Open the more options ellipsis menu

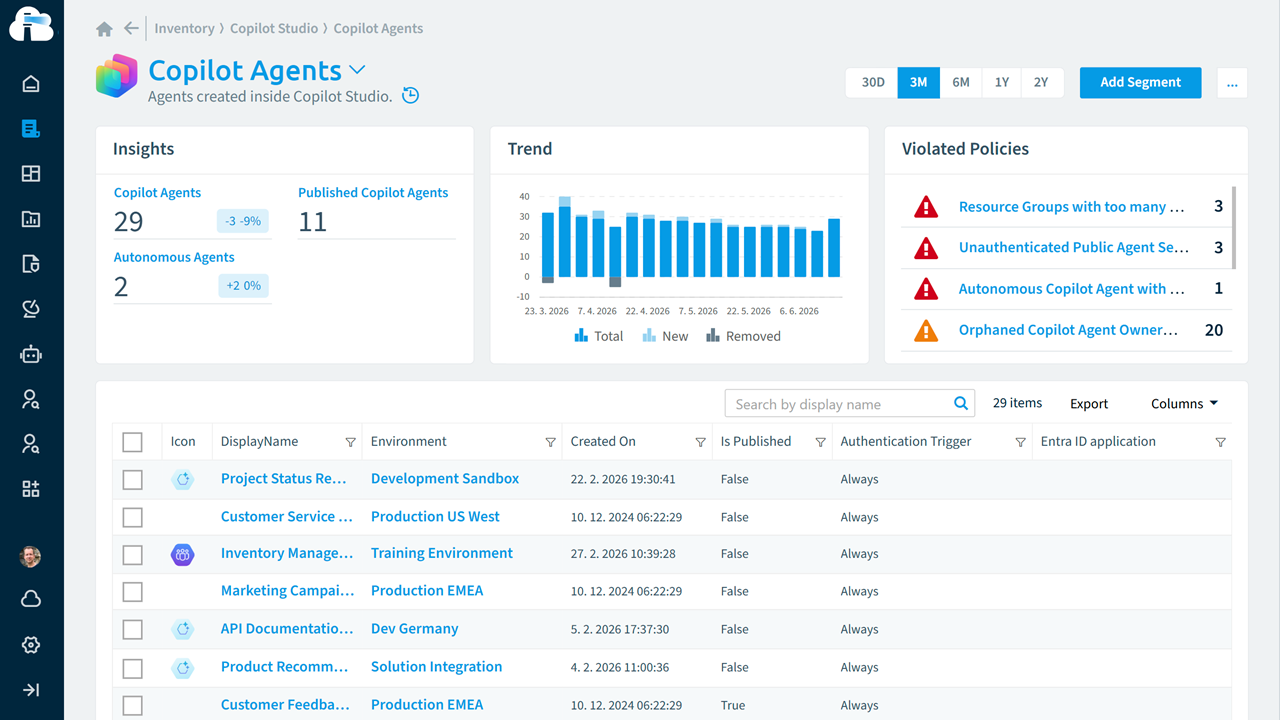click(1232, 83)
